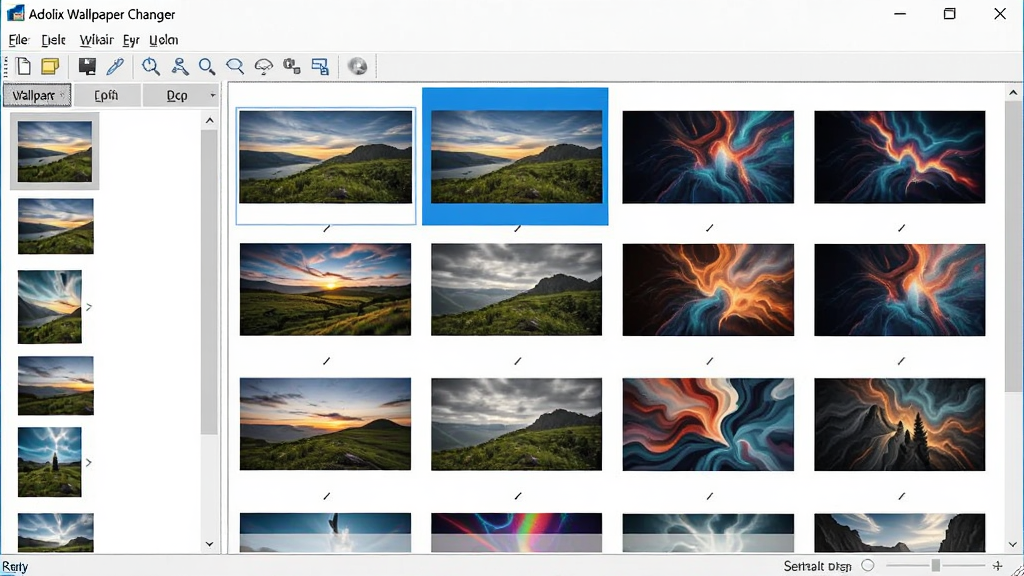1024x576 pixels.
Task: Click the "Reity" status bar text
Action: (15, 567)
